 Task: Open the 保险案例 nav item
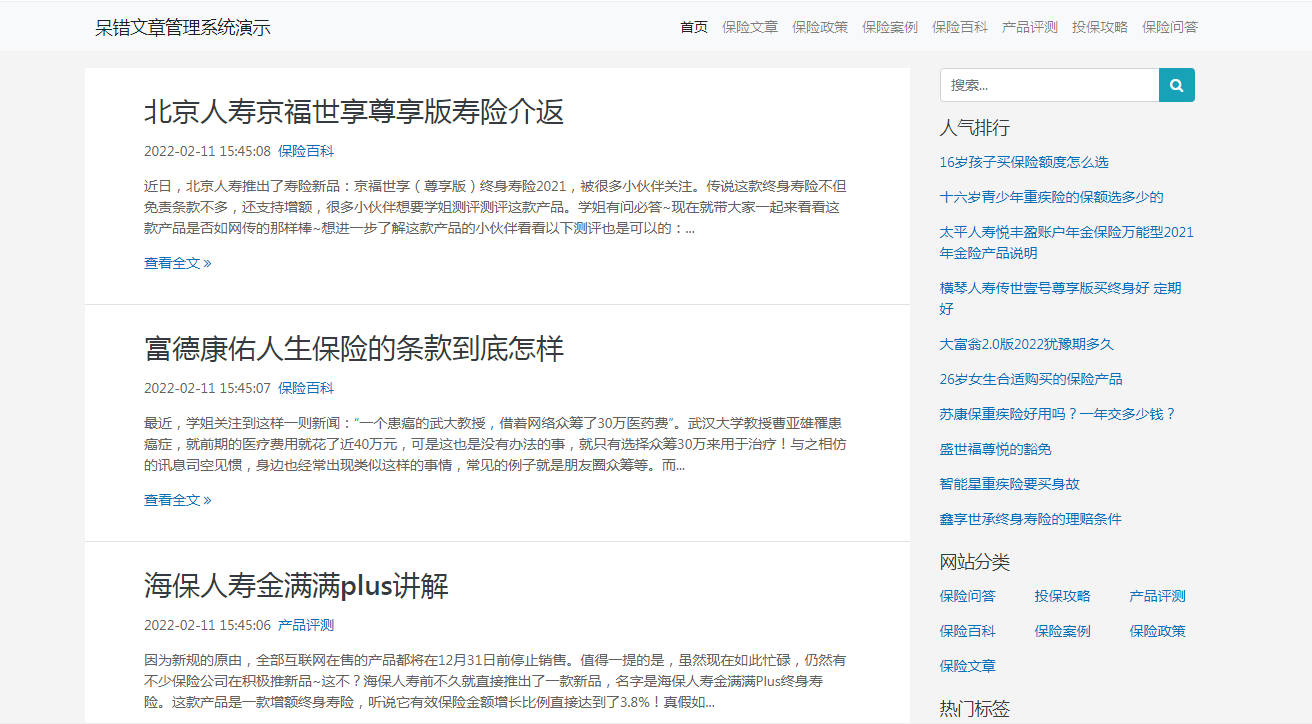point(890,27)
